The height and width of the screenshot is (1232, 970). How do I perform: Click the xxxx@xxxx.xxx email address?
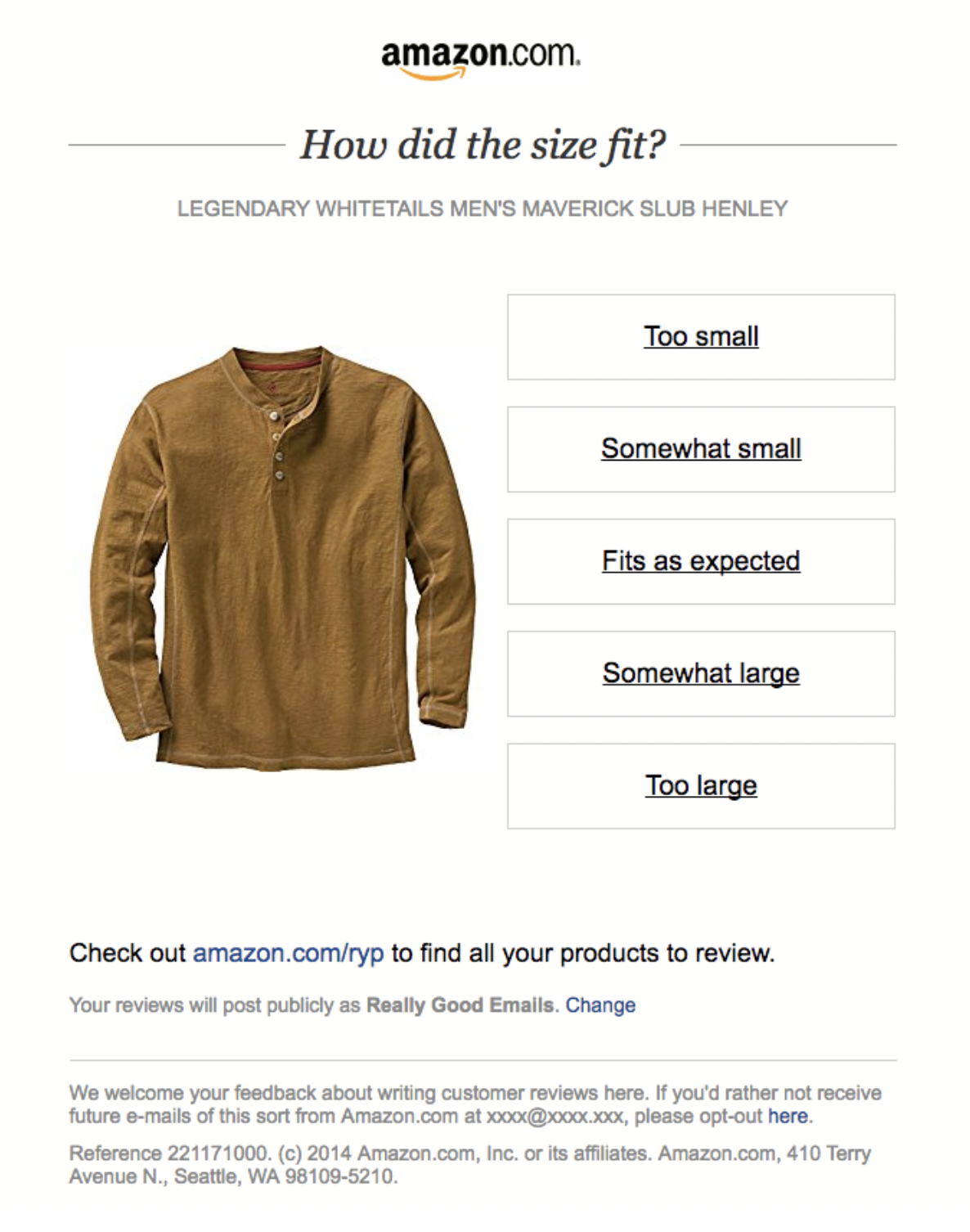pyautogui.click(x=555, y=1116)
